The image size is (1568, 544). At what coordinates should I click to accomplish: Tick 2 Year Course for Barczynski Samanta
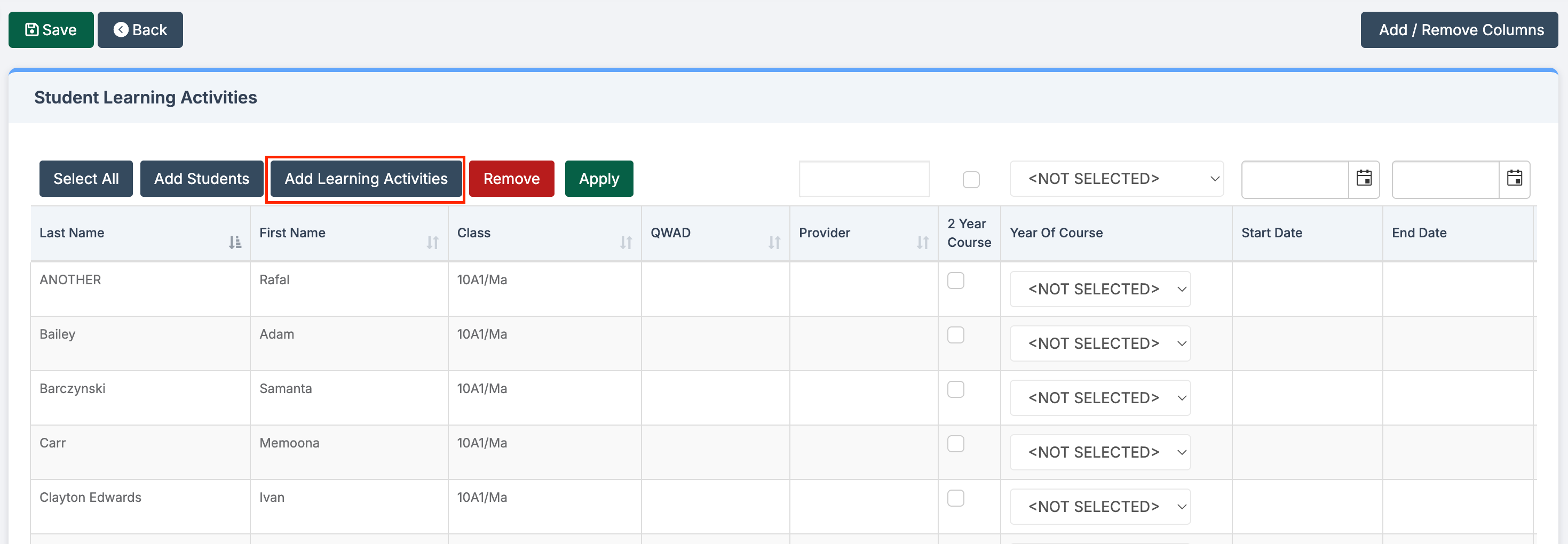tap(956, 389)
